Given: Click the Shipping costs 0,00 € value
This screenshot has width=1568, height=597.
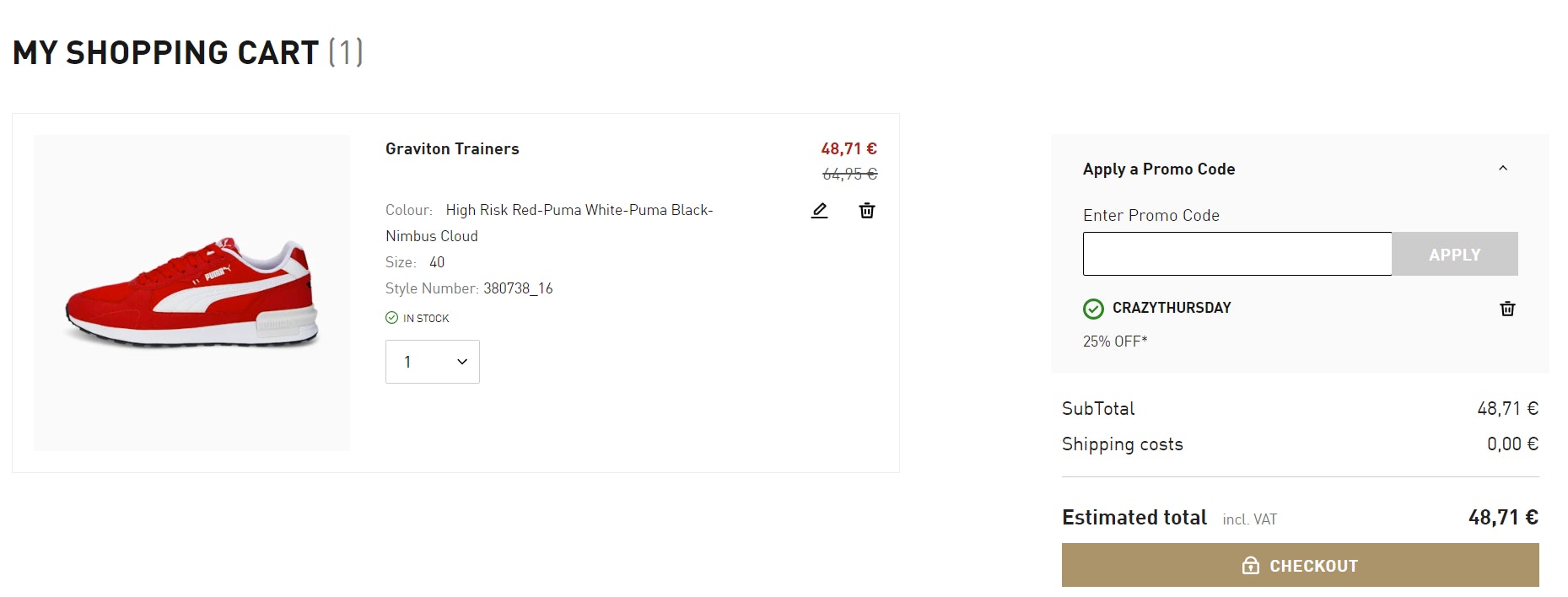Looking at the screenshot, I should pos(1511,444).
